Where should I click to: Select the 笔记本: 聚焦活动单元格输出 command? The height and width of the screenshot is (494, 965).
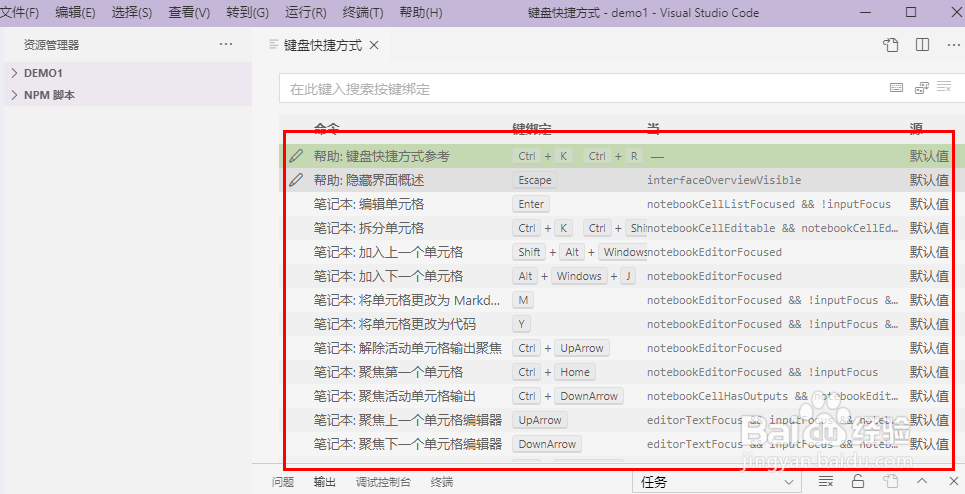tap(394, 396)
